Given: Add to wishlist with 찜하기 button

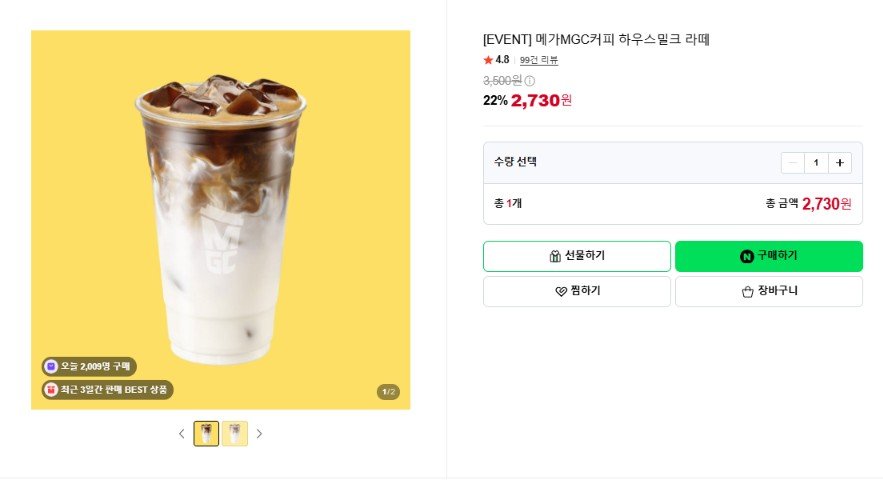Looking at the screenshot, I should tap(577, 291).
